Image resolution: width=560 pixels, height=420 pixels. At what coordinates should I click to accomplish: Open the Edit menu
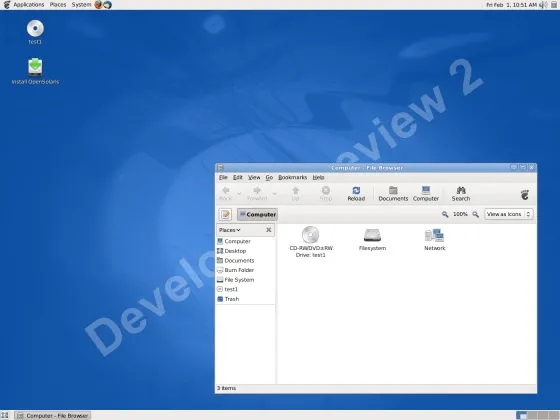238,178
